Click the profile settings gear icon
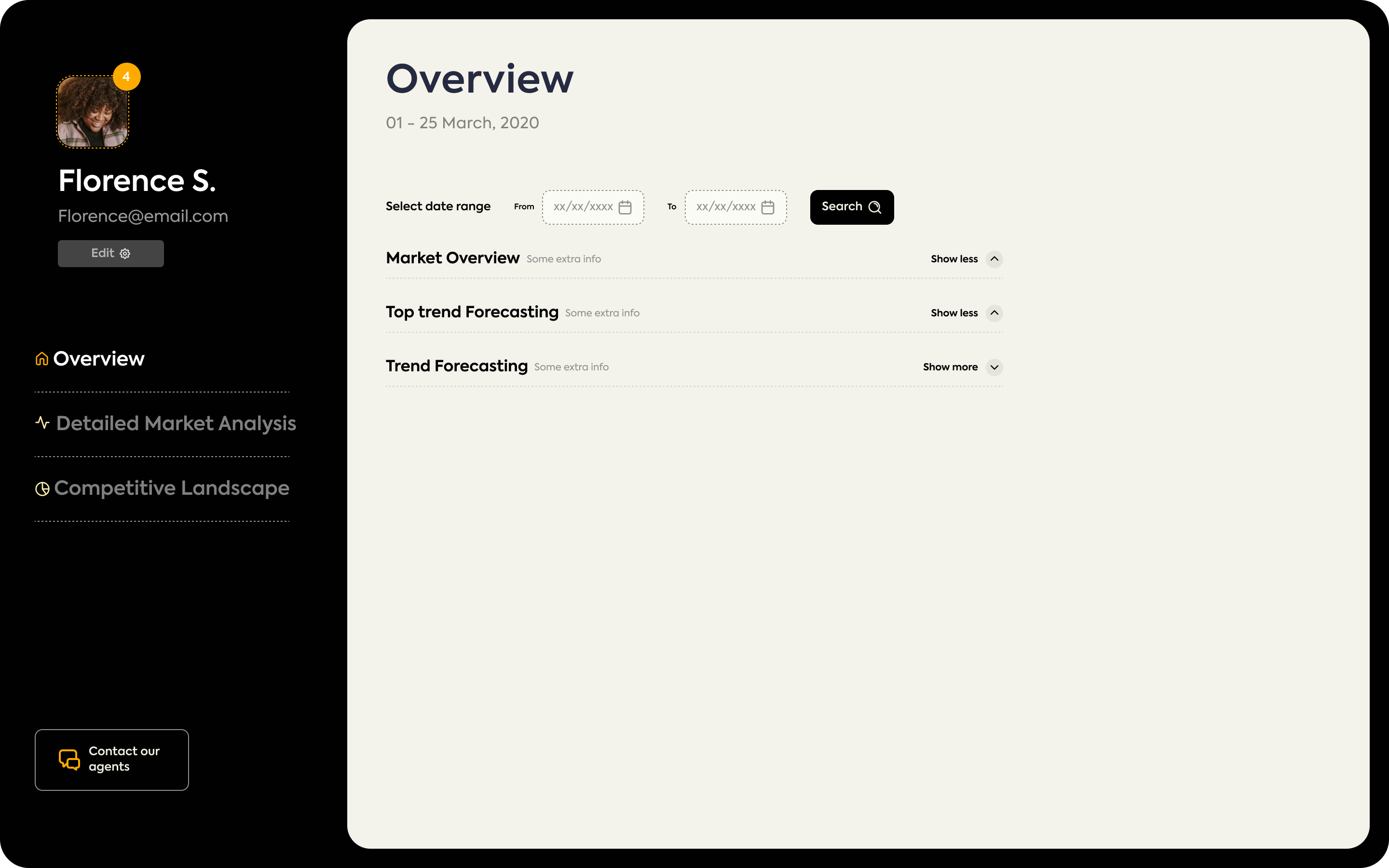Screen dimensions: 1389x868 [x=125, y=253]
